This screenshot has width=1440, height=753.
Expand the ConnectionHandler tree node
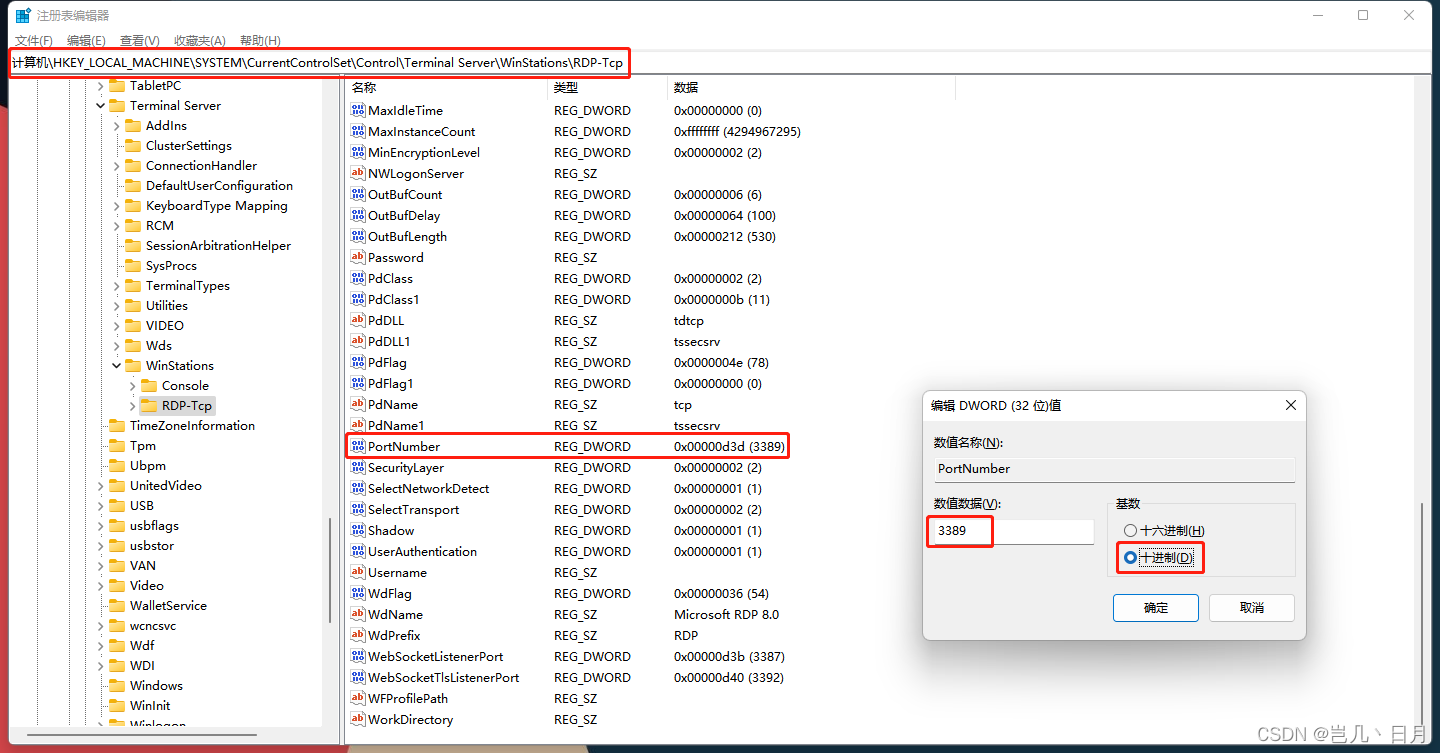116,165
